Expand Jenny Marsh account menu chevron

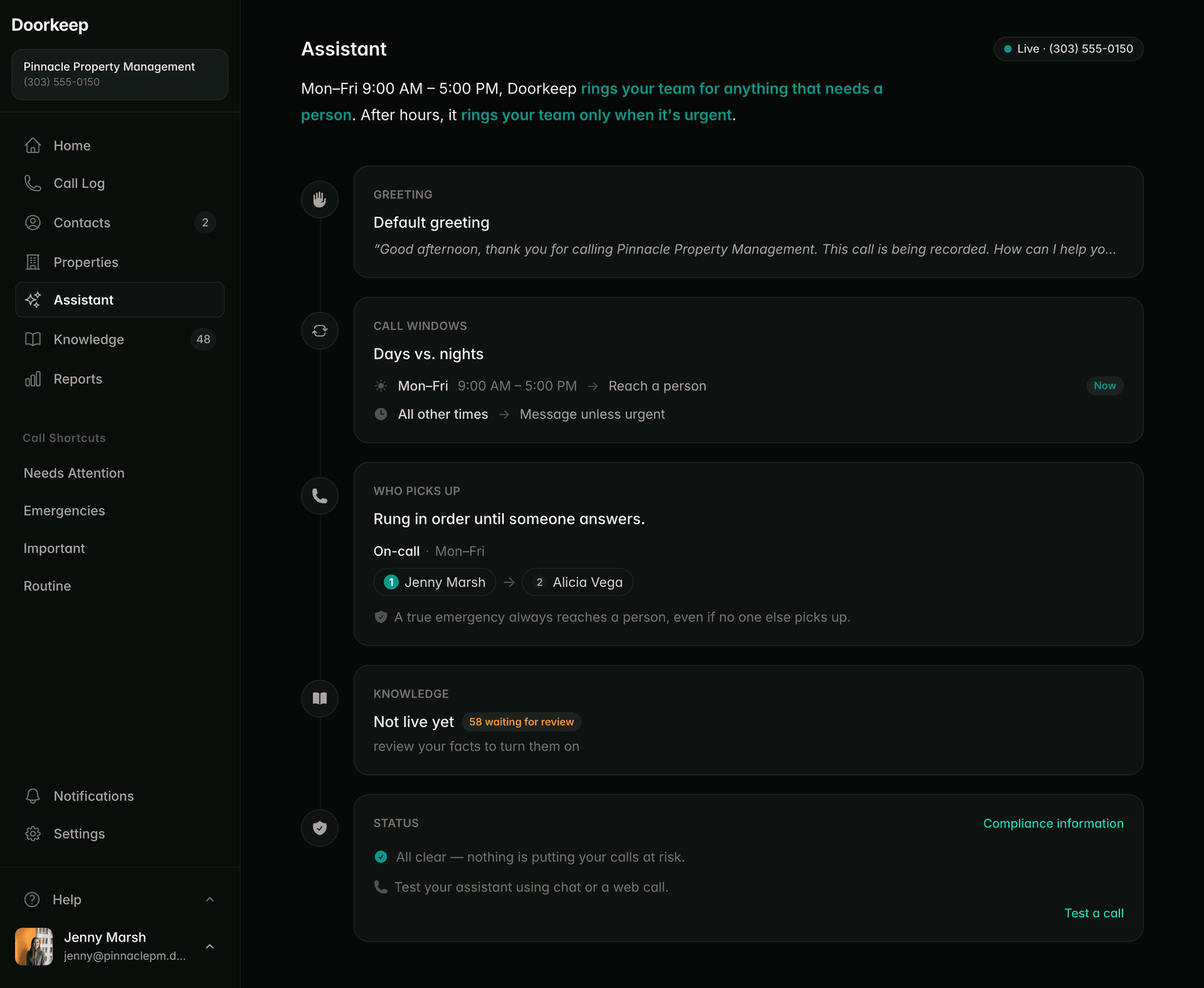210,947
